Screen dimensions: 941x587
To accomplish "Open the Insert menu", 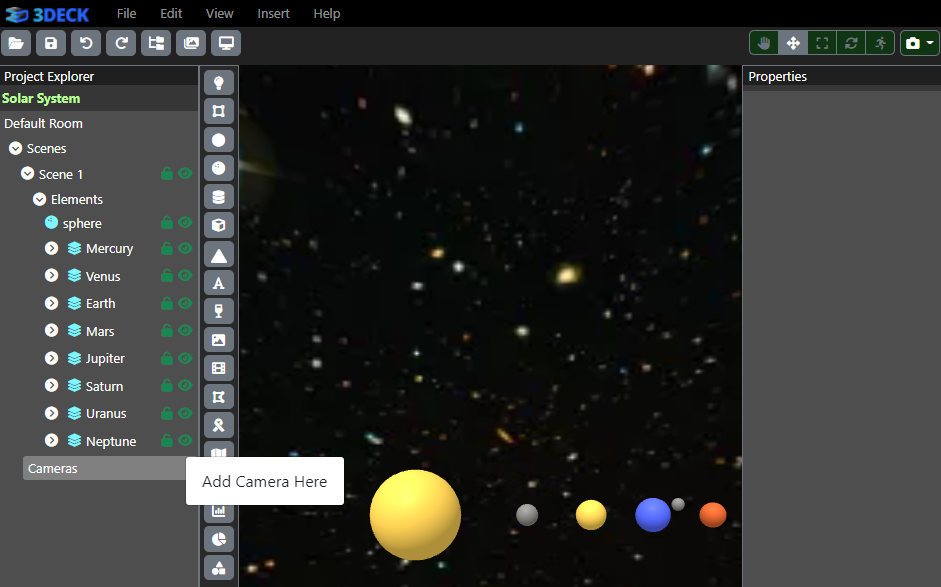I will click(273, 13).
